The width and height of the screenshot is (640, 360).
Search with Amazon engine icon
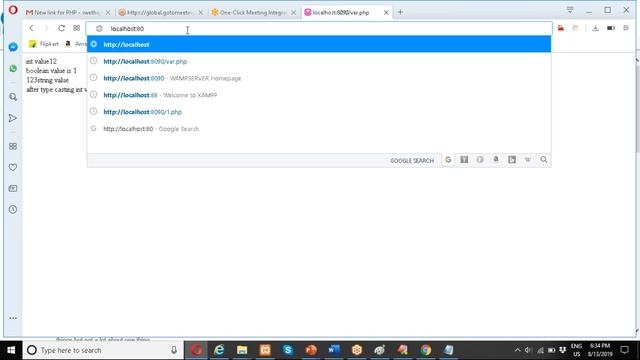pyautogui.click(x=496, y=160)
